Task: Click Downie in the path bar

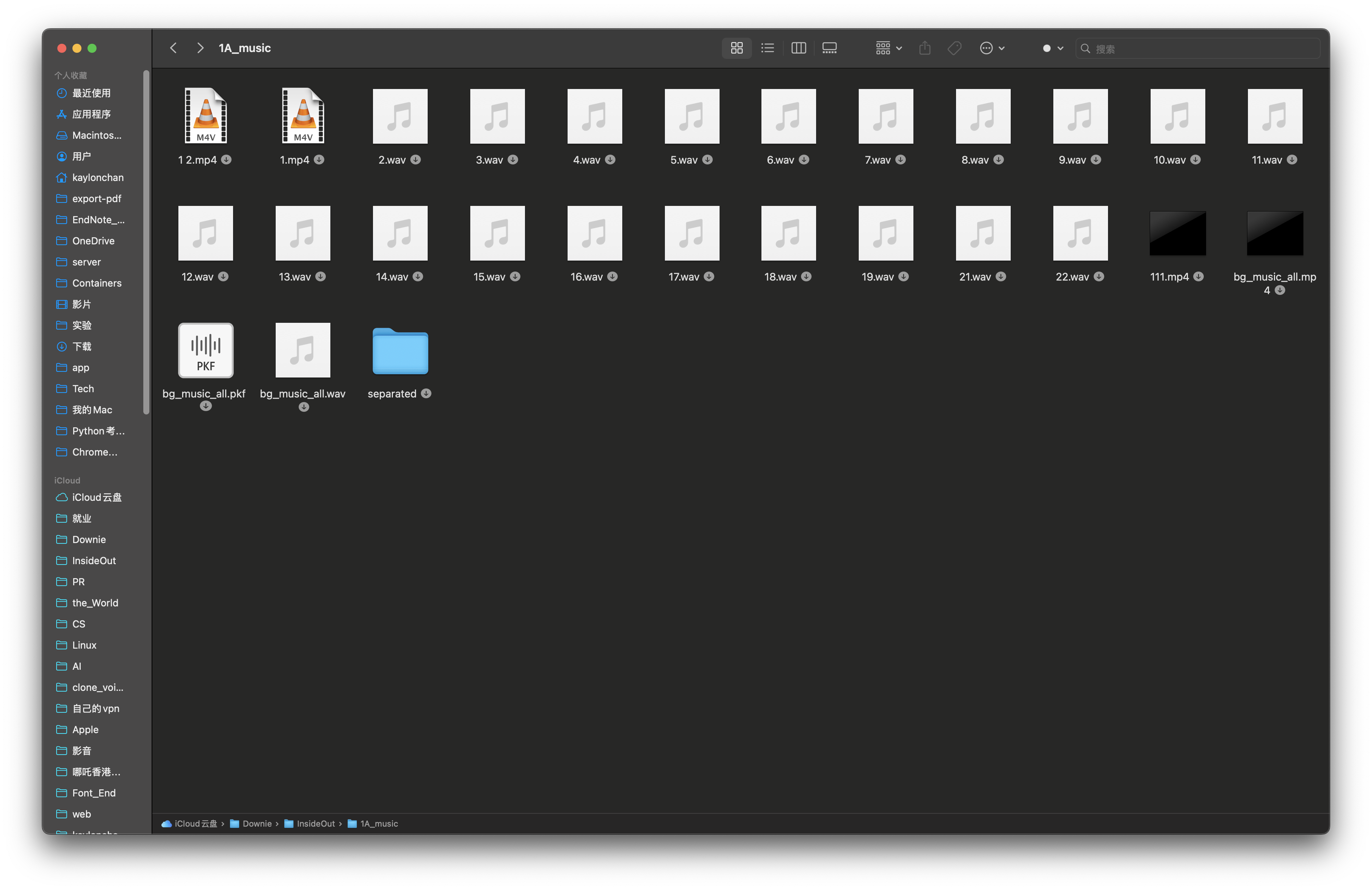Action: pos(251,824)
